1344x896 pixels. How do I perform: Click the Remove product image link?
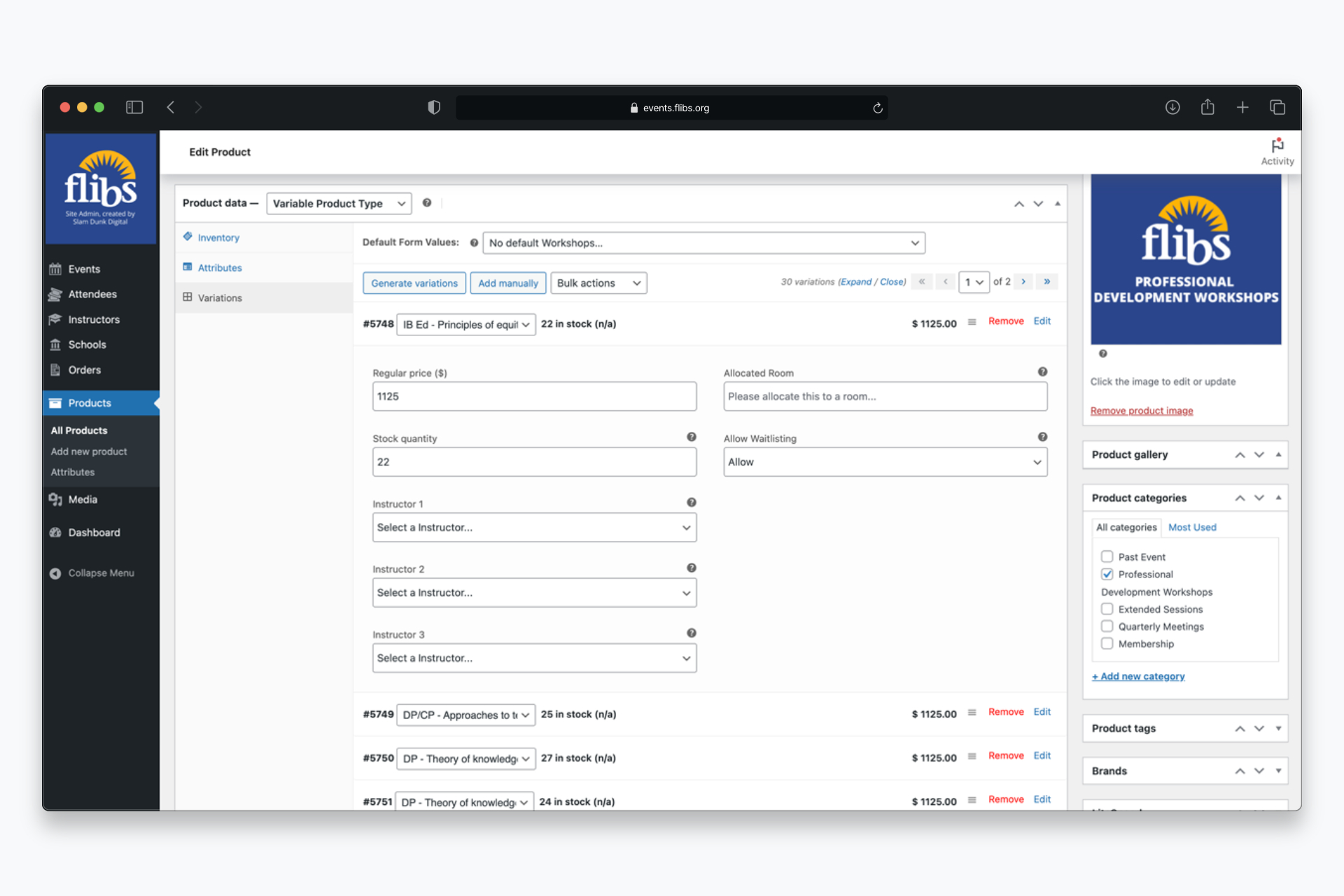(x=1141, y=411)
